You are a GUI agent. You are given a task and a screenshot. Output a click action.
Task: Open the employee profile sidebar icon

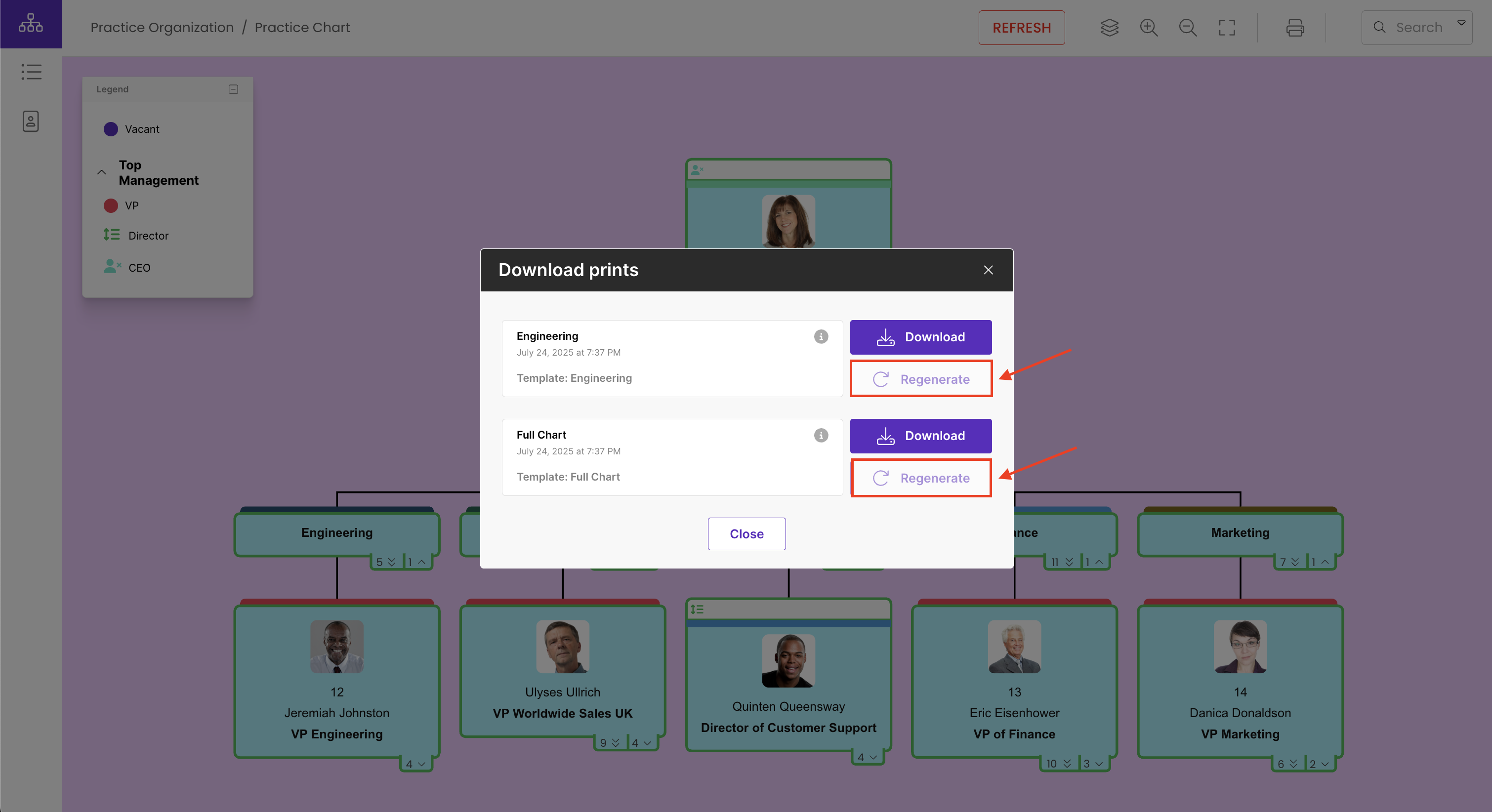(x=31, y=121)
